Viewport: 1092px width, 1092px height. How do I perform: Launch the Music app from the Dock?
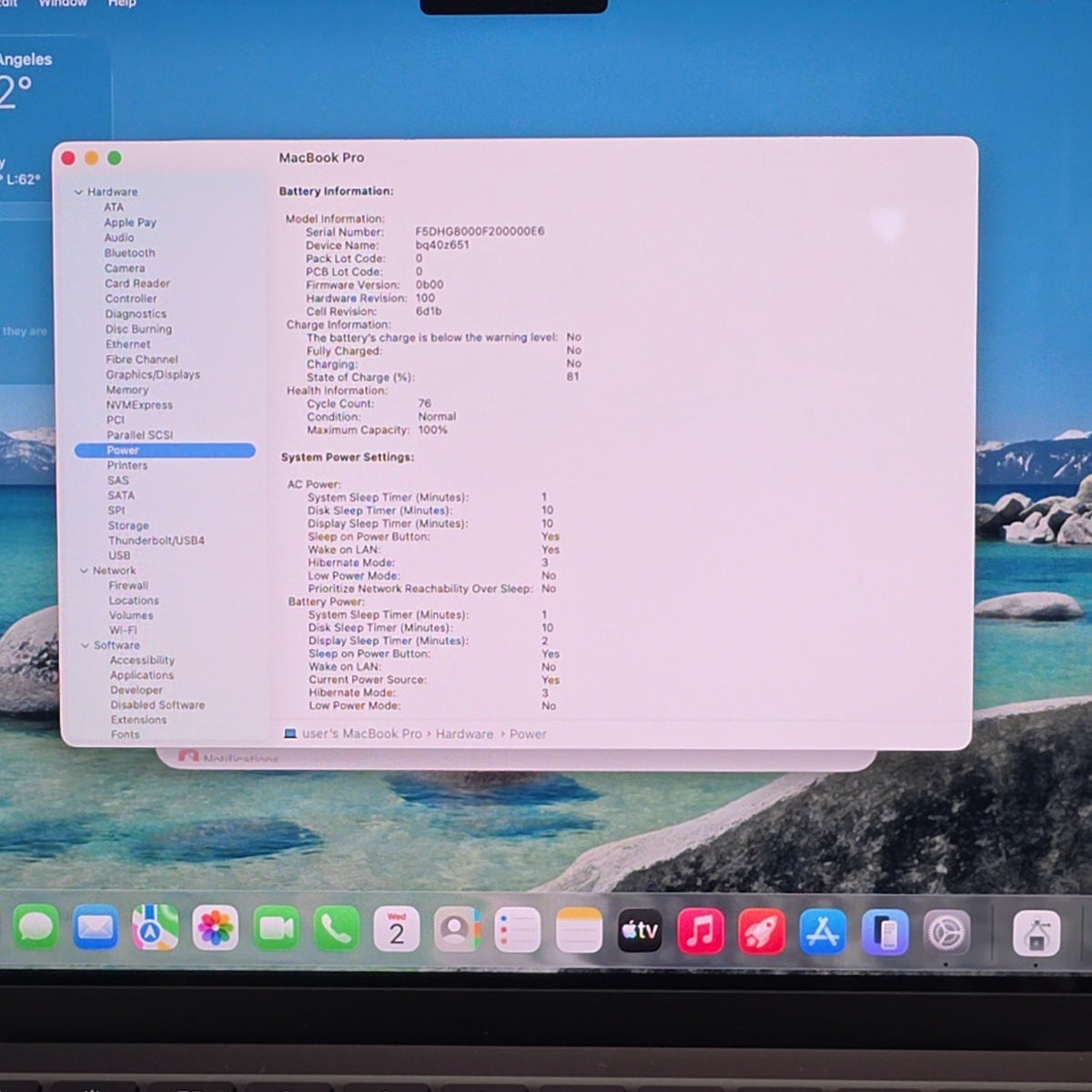701,931
